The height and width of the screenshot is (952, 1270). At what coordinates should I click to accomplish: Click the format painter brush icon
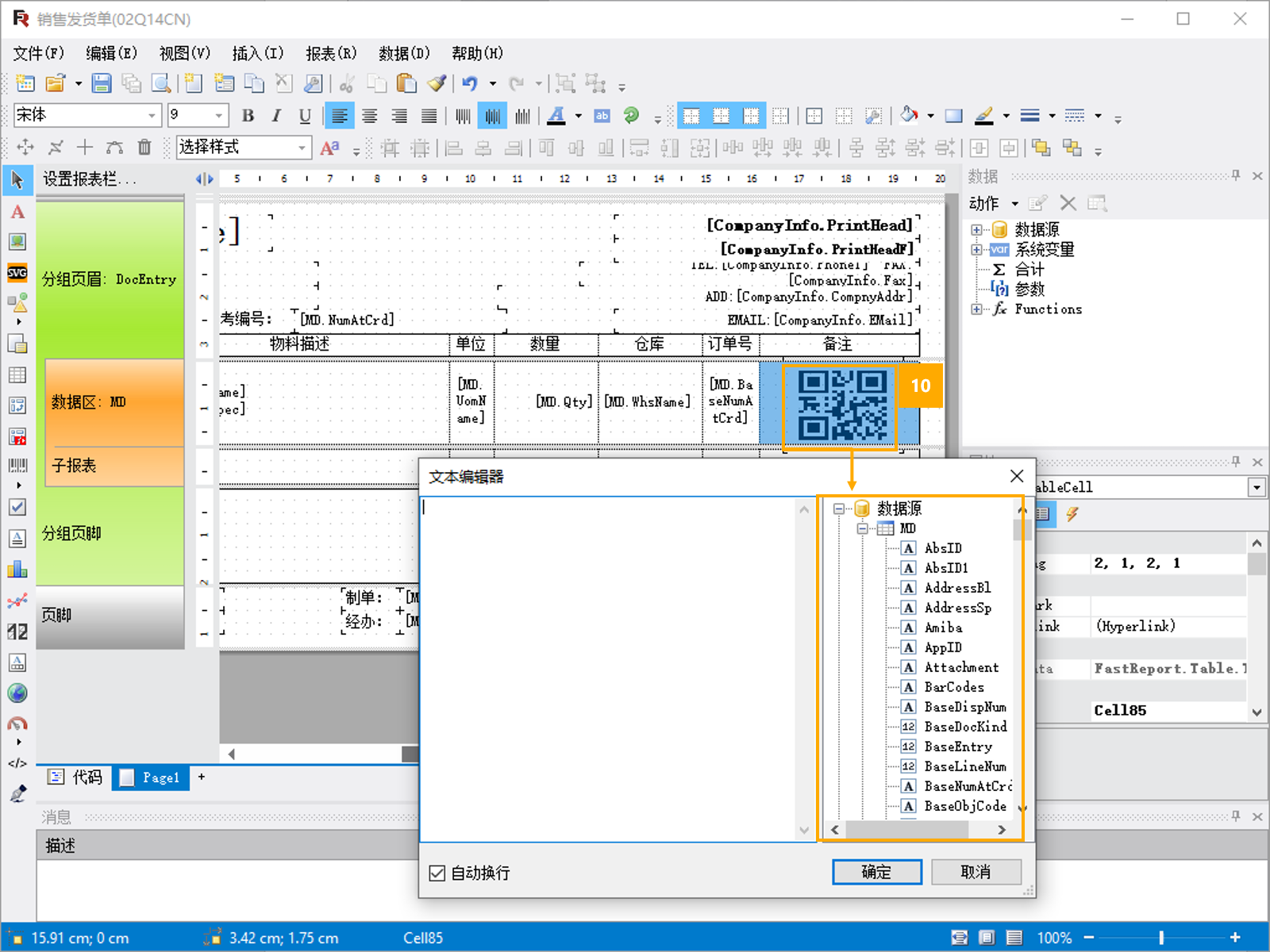437,83
